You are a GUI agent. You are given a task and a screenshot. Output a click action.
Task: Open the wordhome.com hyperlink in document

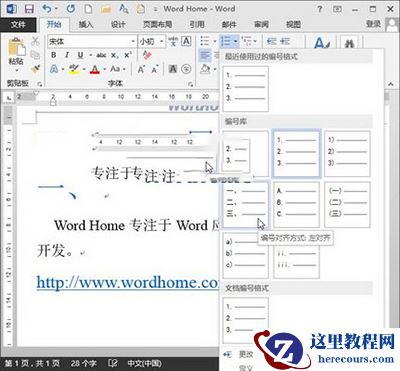(x=127, y=283)
